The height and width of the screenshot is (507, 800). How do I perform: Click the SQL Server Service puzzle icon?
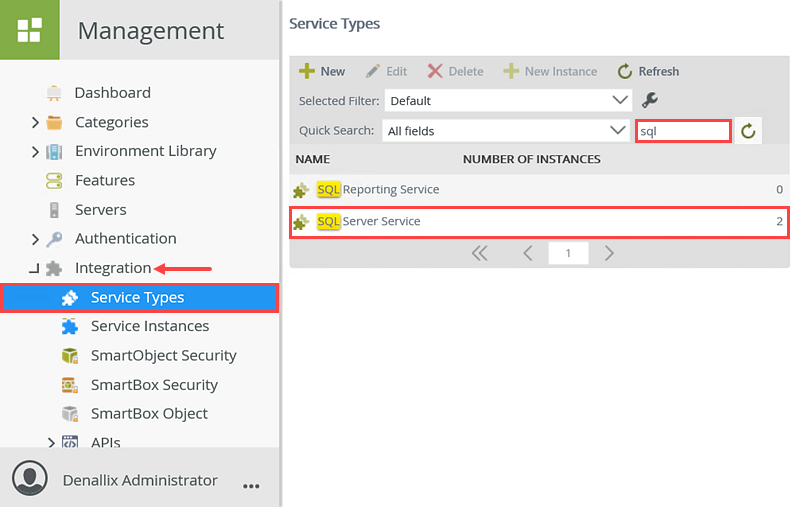(301, 222)
